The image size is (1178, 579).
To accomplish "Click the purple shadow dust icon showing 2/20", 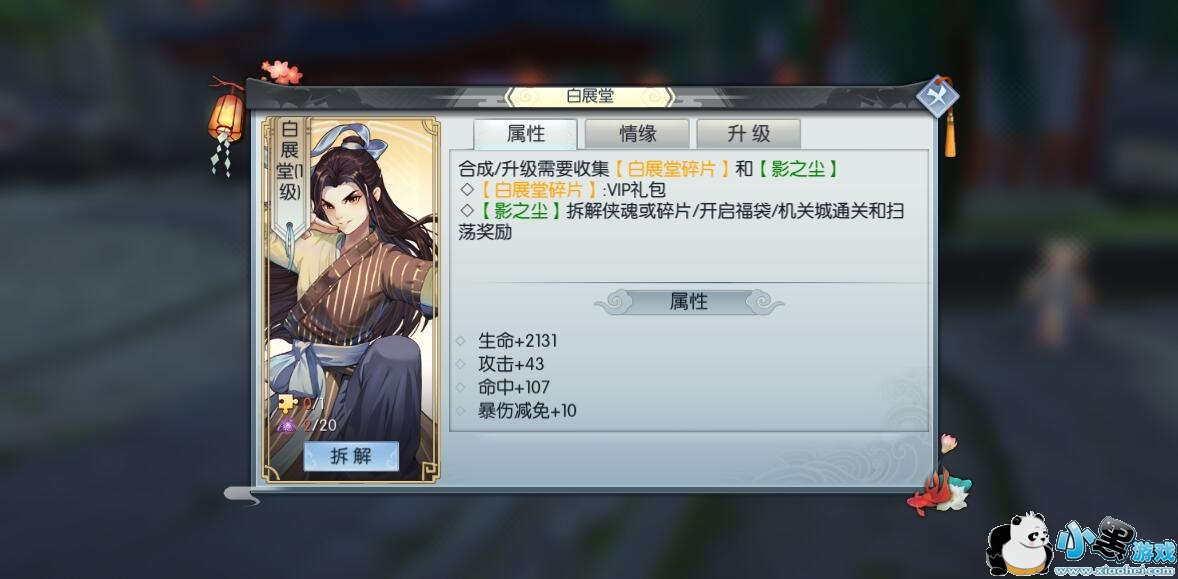I will (x=287, y=426).
